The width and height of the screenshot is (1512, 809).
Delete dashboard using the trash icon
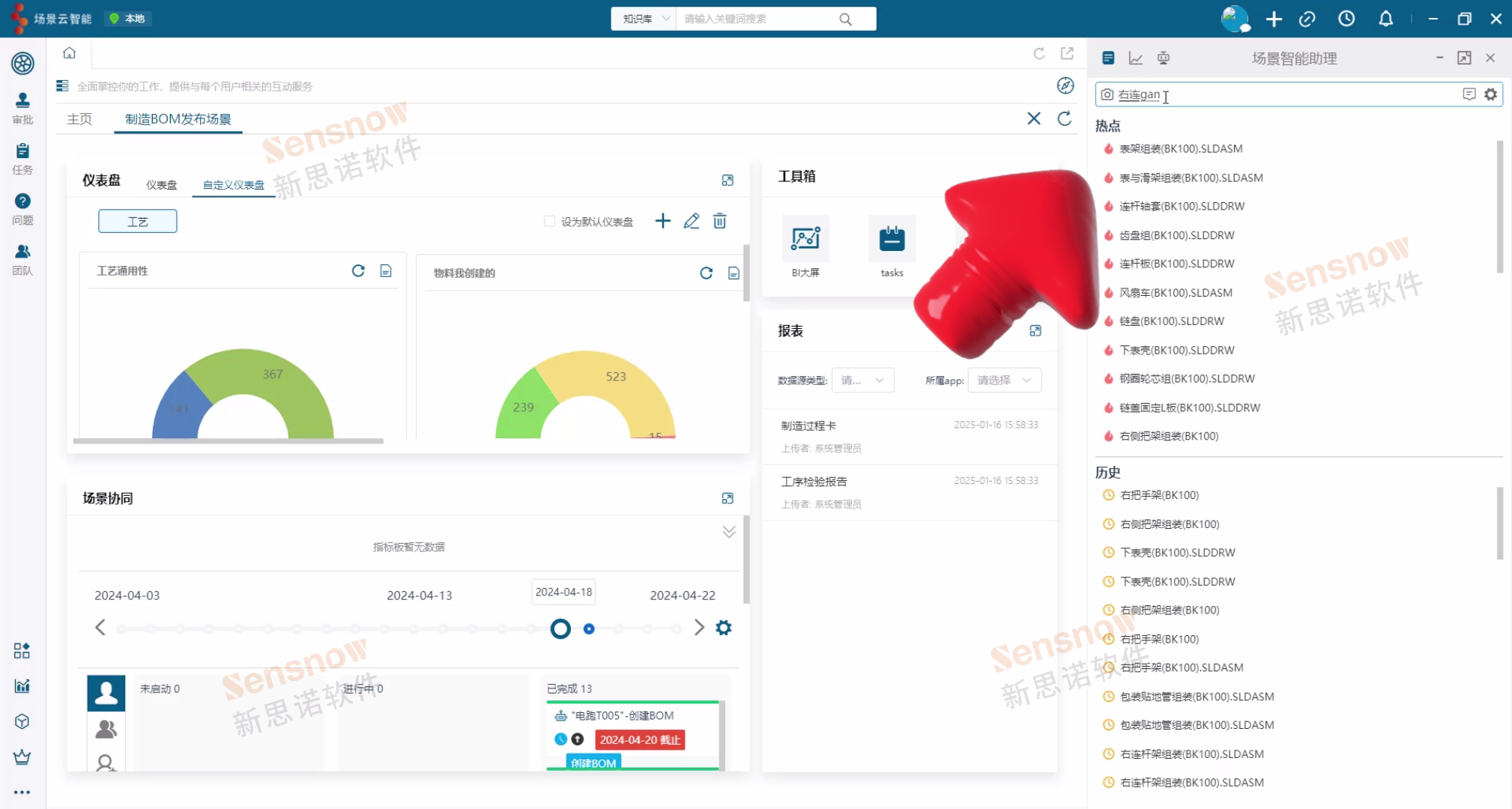[719, 221]
